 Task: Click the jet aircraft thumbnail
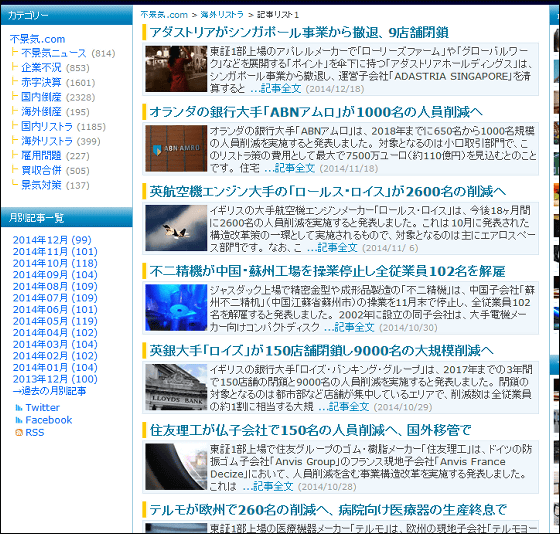(176, 228)
